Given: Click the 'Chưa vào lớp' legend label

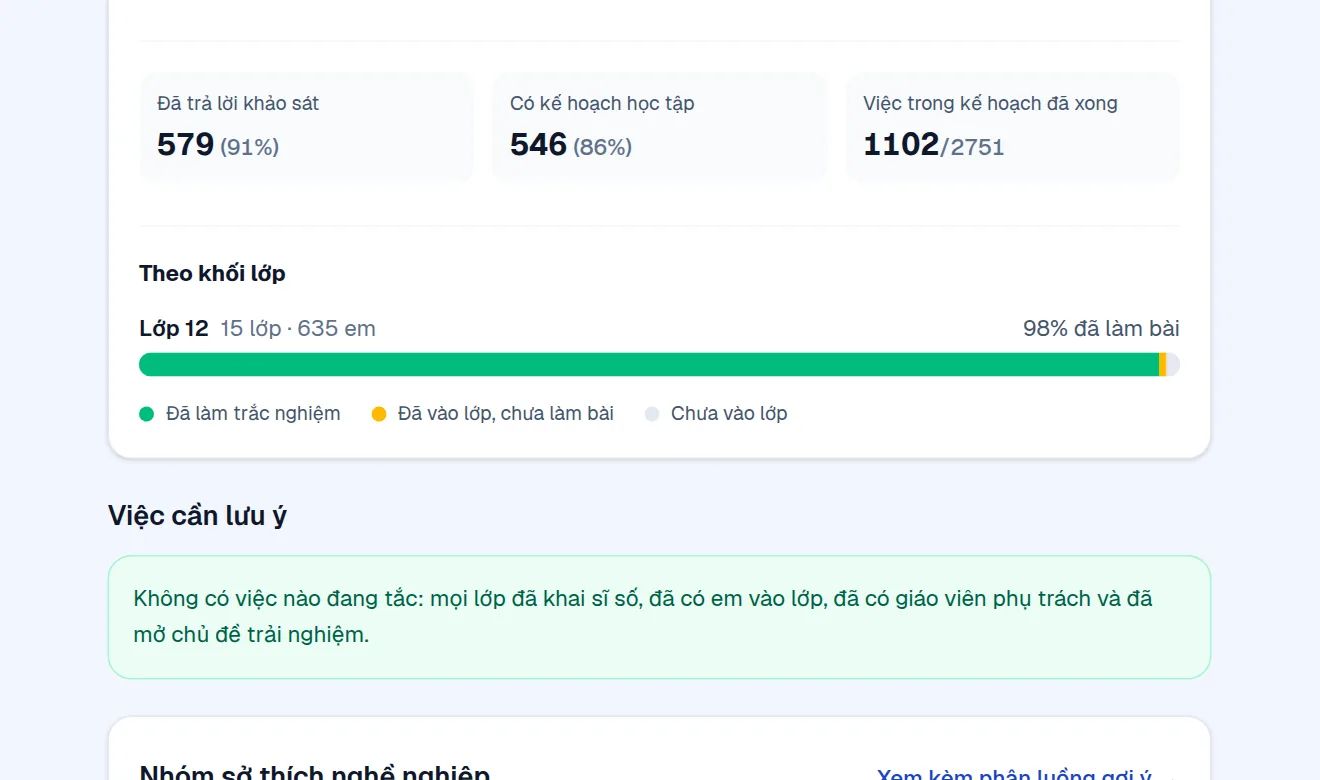Looking at the screenshot, I should pyautogui.click(x=729, y=414).
